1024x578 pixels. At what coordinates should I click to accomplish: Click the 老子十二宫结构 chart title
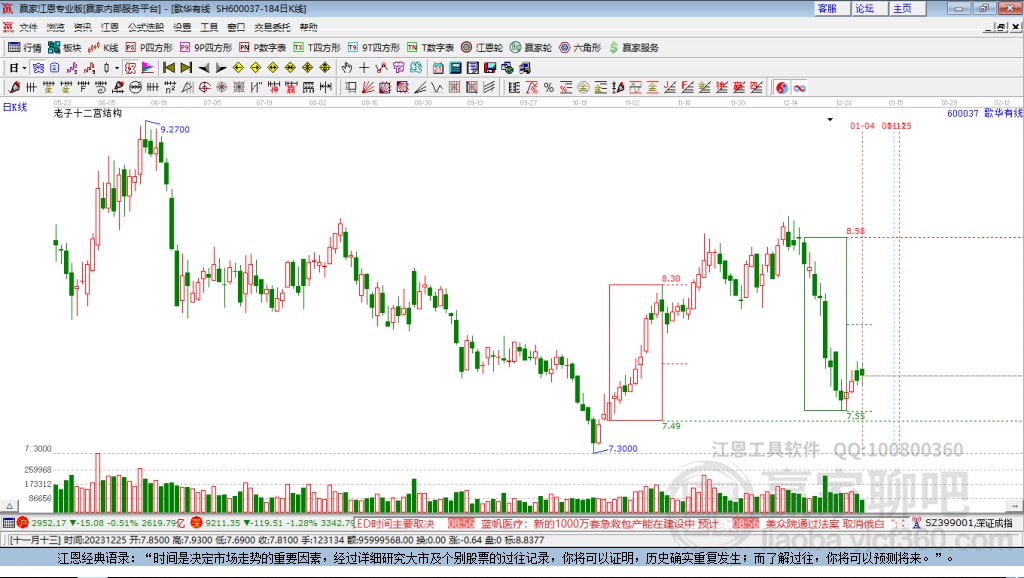88,113
